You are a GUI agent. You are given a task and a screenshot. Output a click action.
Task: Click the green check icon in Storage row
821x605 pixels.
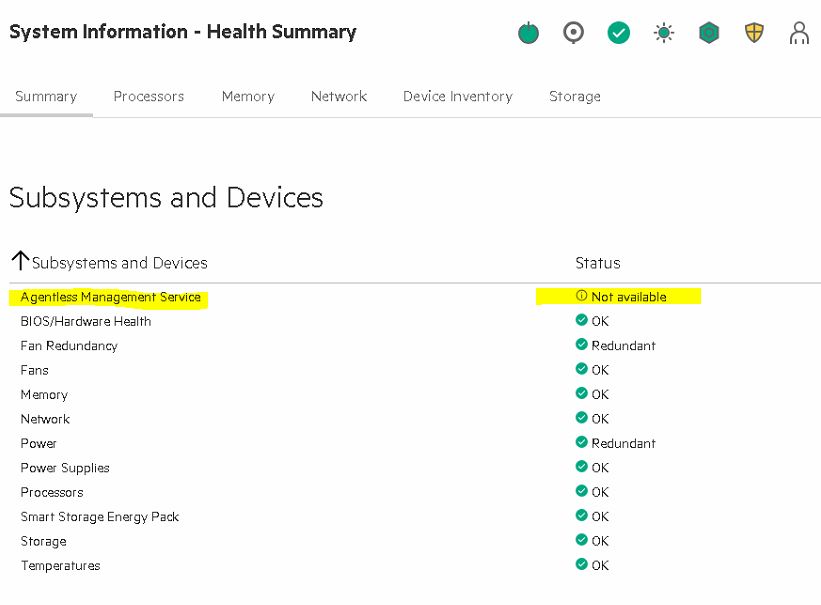click(581, 540)
